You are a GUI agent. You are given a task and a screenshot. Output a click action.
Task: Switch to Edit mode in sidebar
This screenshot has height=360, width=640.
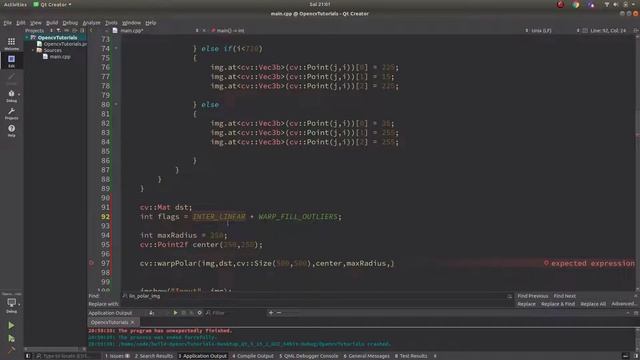pyautogui.click(x=11, y=61)
